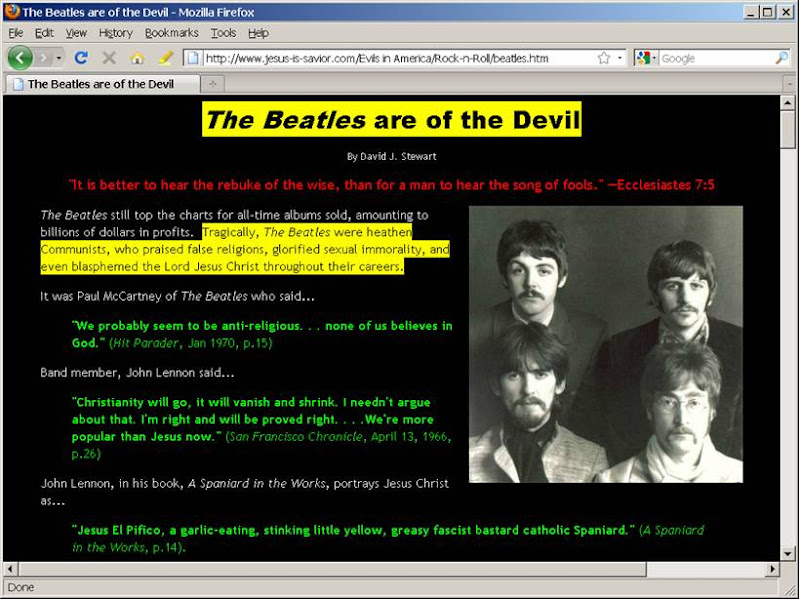Viewport: 800px width, 600px height.
Task: Select the yellow highlighter toolbar icon
Action: (165, 58)
